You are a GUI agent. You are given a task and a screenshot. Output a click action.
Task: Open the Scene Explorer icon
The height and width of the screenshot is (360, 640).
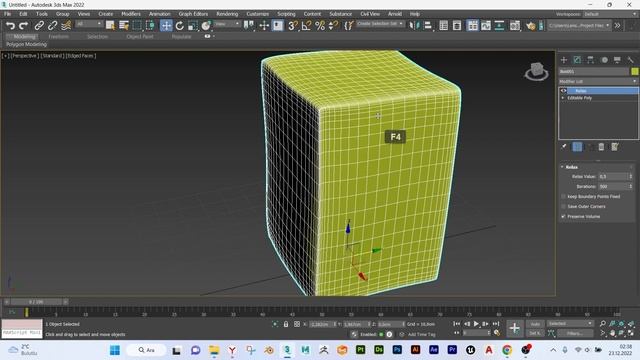pos(444,26)
